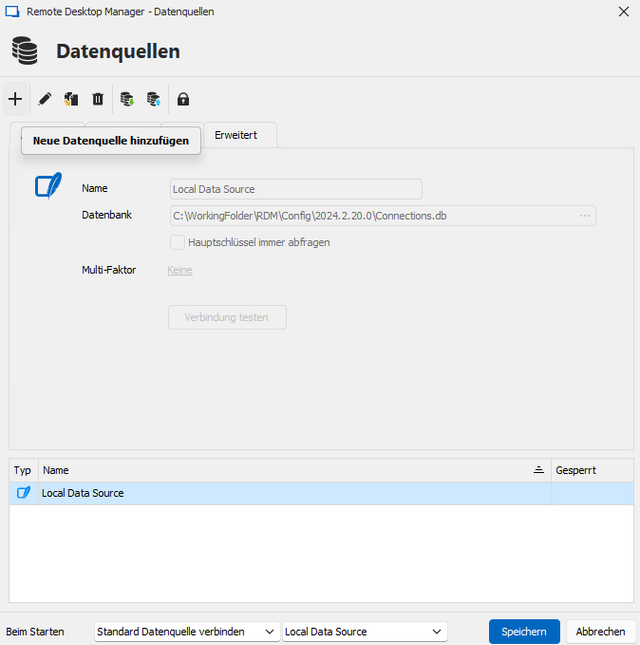Close the Datenquellen dialog window
Viewport: 640px width, 645px height.
point(624,12)
